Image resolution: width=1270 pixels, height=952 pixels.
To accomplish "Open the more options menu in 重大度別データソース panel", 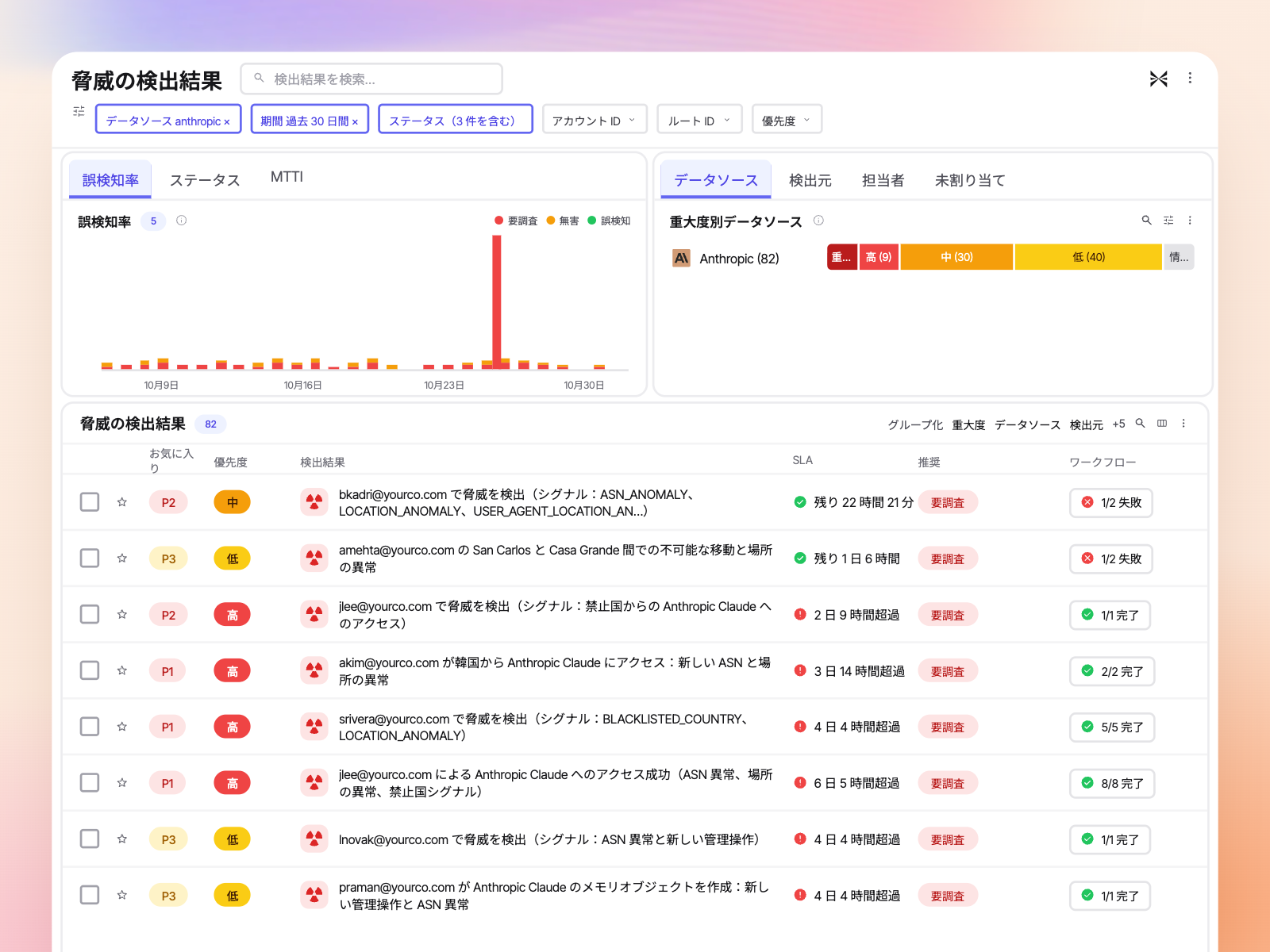I will coord(1190,221).
